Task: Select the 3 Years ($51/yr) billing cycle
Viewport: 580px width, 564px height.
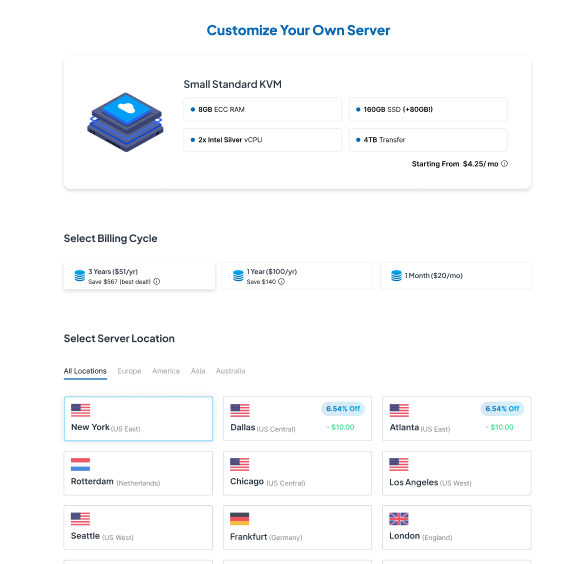Action: coord(139,276)
